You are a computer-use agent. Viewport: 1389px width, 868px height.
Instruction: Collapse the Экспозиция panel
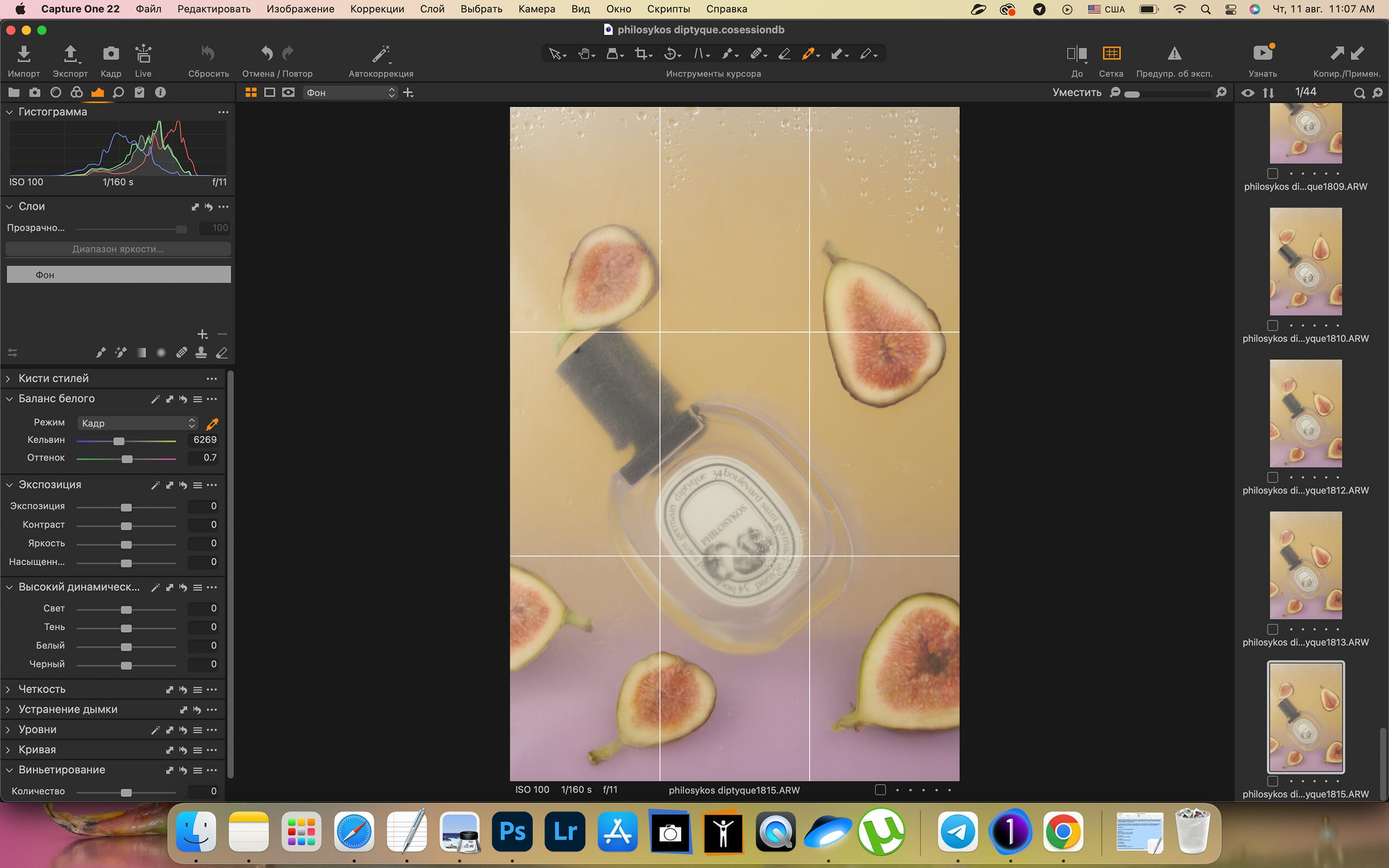pyautogui.click(x=9, y=485)
